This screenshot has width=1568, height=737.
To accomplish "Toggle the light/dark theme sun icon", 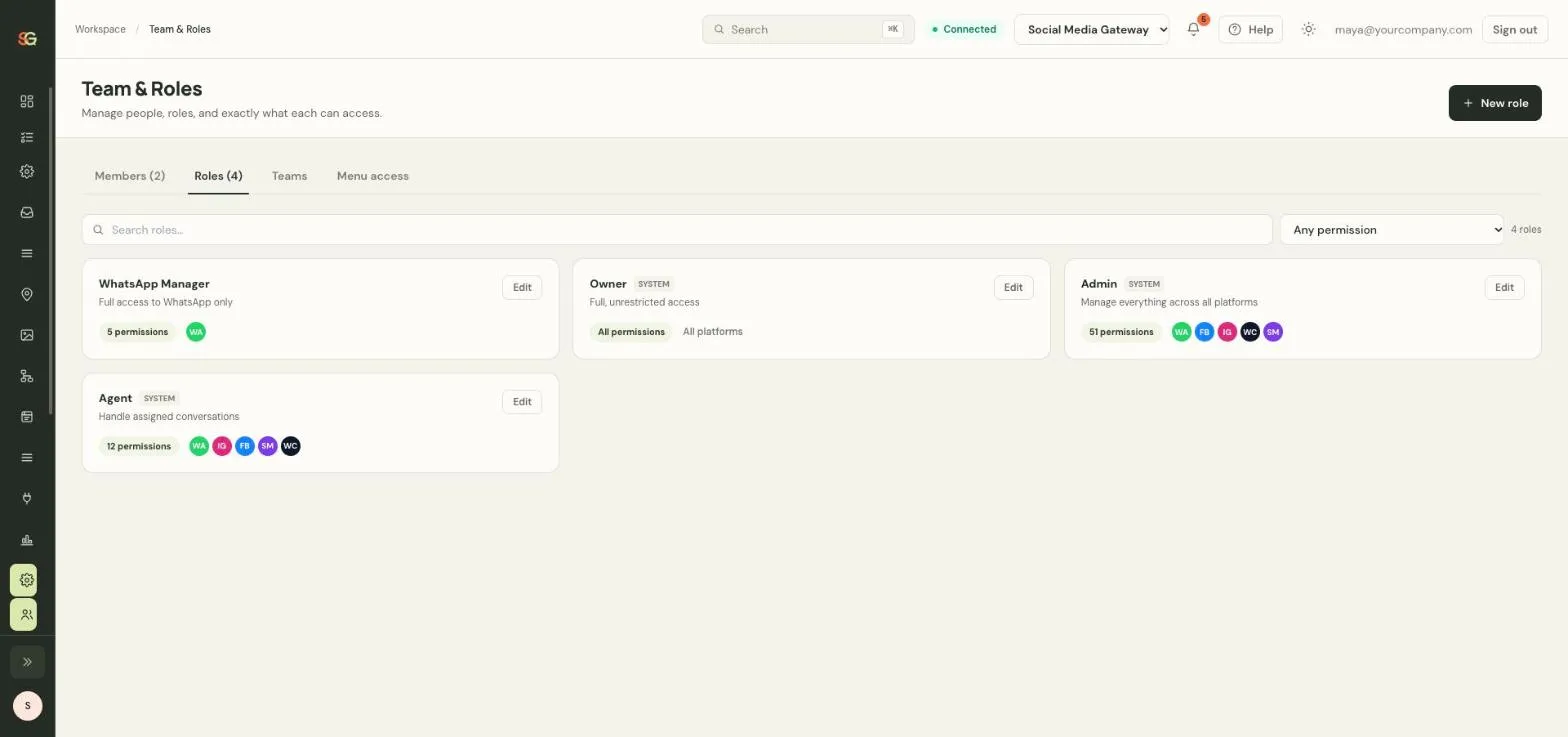I will (x=1308, y=29).
